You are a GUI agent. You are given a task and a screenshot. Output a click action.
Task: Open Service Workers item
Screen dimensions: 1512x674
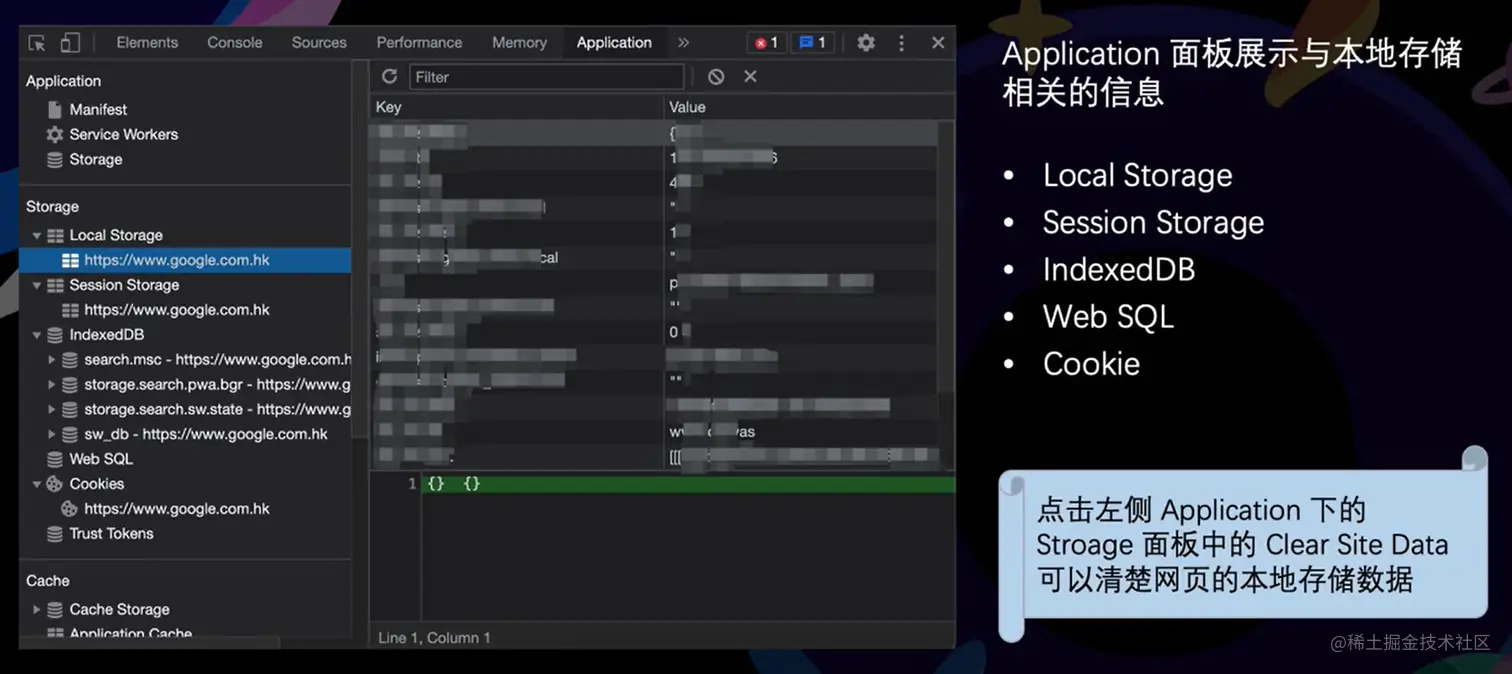click(123, 135)
